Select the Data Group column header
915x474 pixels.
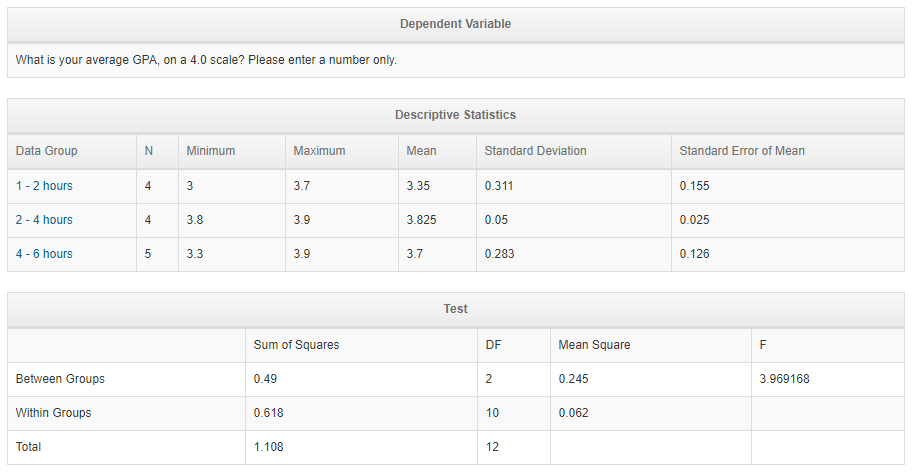[x=47, y=151]
